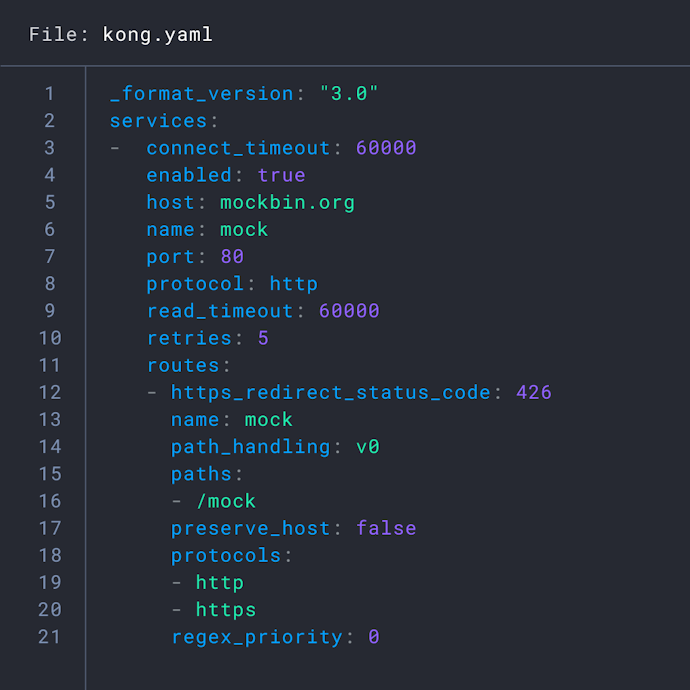Image resolution: width=690 pixels, height=690 pixels.
Task: Click the kong.yaml file name header
Action: pos(120,35)
